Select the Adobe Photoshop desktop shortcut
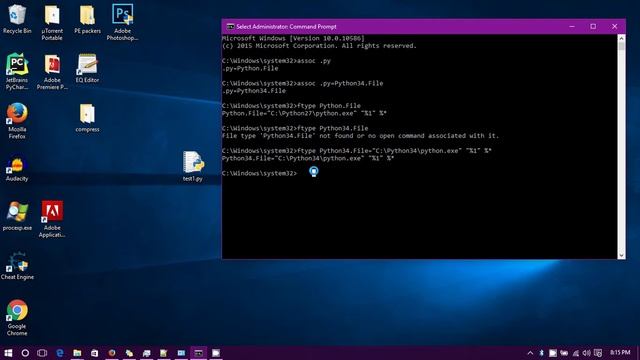Viewport: 640px width, 360px height. click(122, 22)
